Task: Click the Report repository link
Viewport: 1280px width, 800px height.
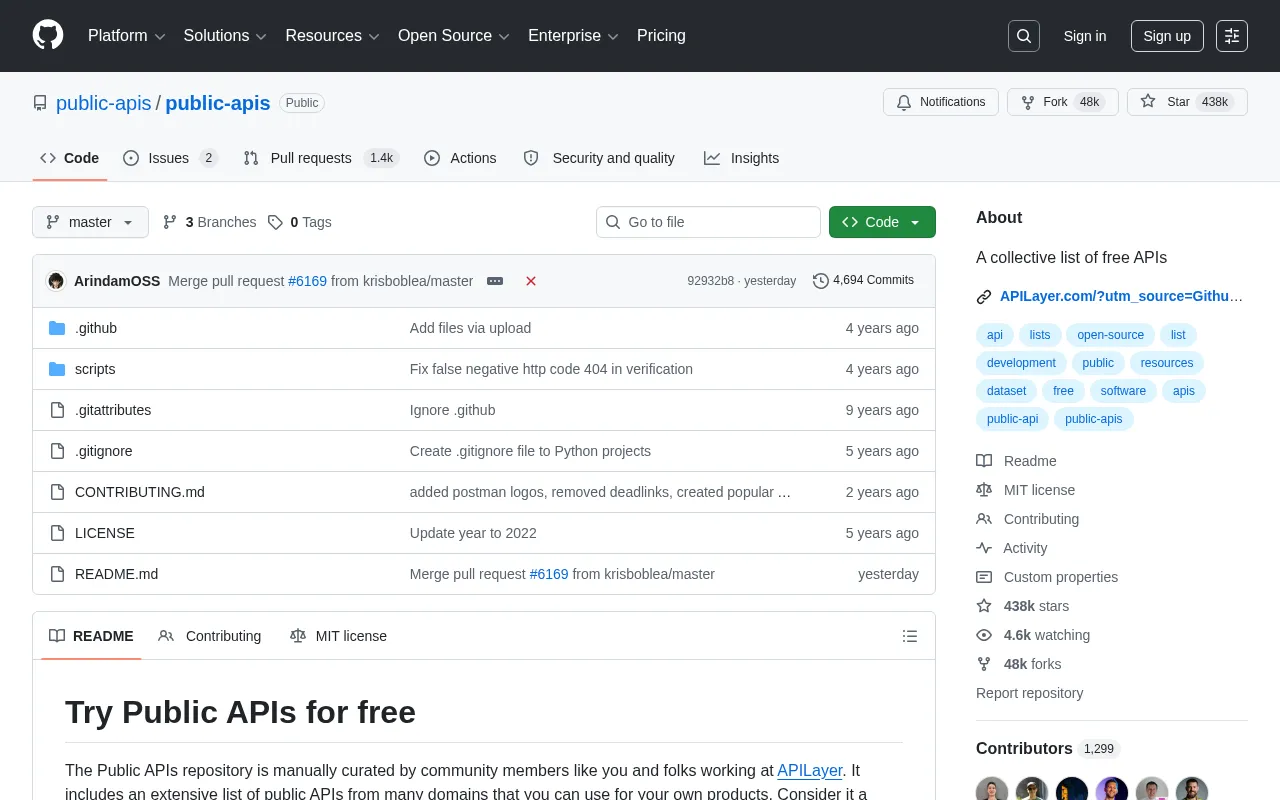Action: click(1029, 693)
